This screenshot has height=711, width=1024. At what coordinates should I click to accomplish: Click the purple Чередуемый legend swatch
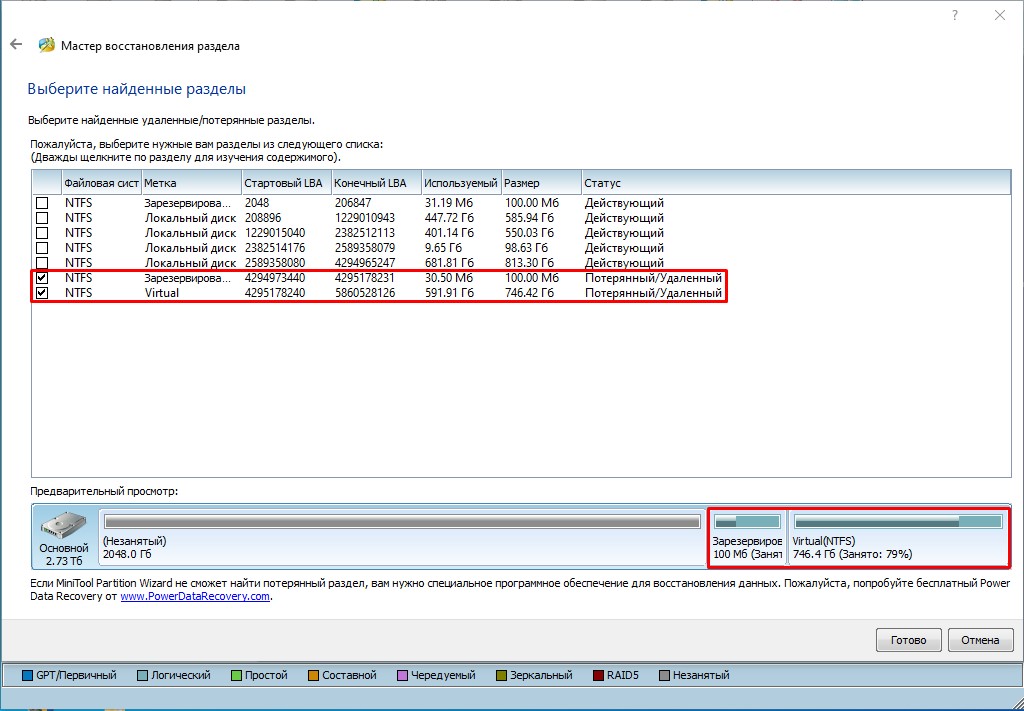click(x=402, y=675)
